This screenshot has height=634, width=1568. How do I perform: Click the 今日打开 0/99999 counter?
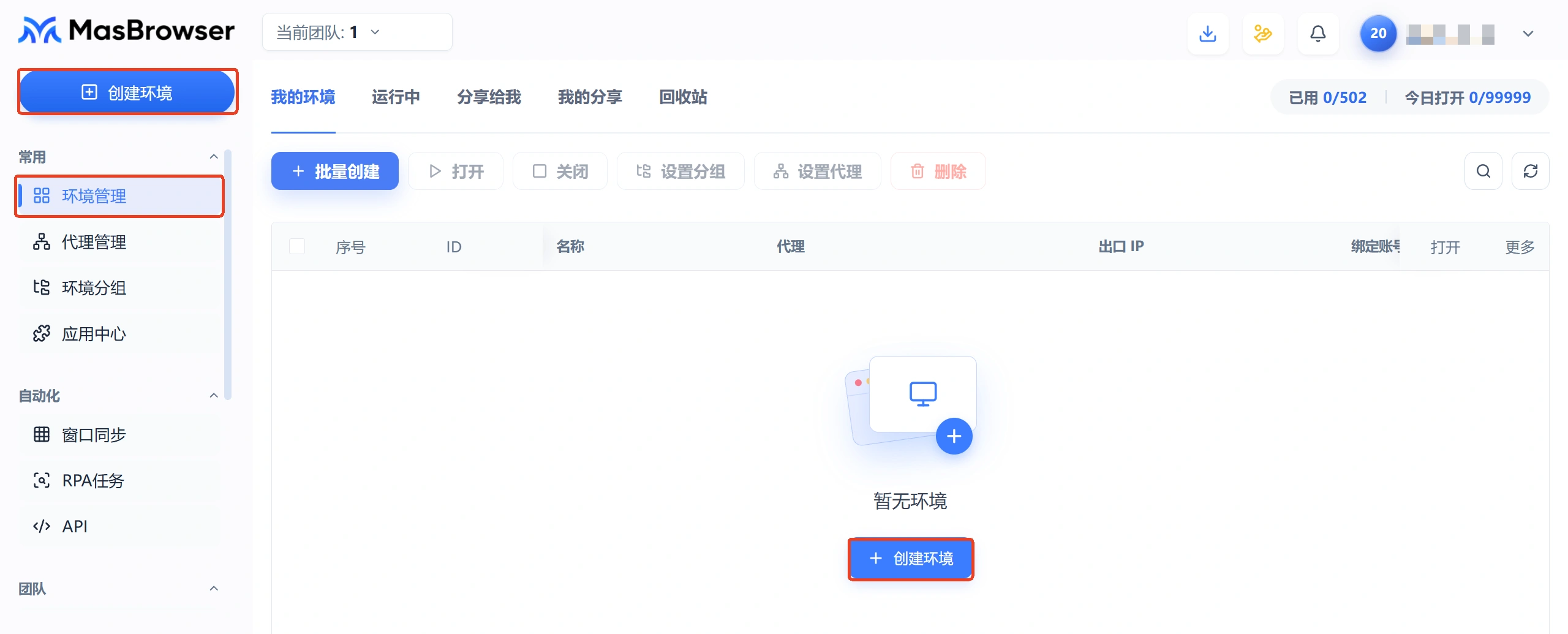(1468, 97)
